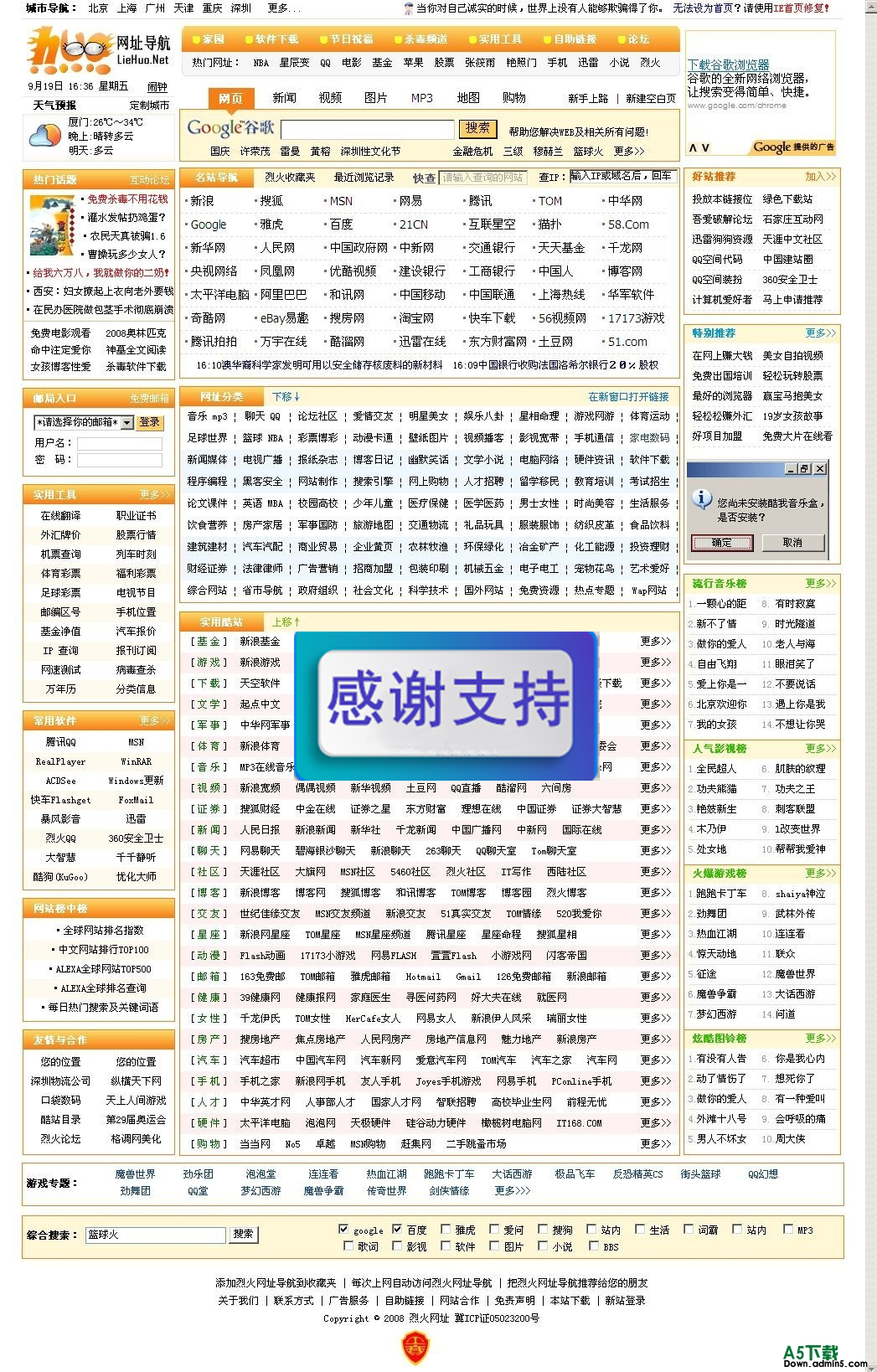Click the 感谢支持 banner image
The width and height of the screenshot is (877, 1372).
pos(446,706)
